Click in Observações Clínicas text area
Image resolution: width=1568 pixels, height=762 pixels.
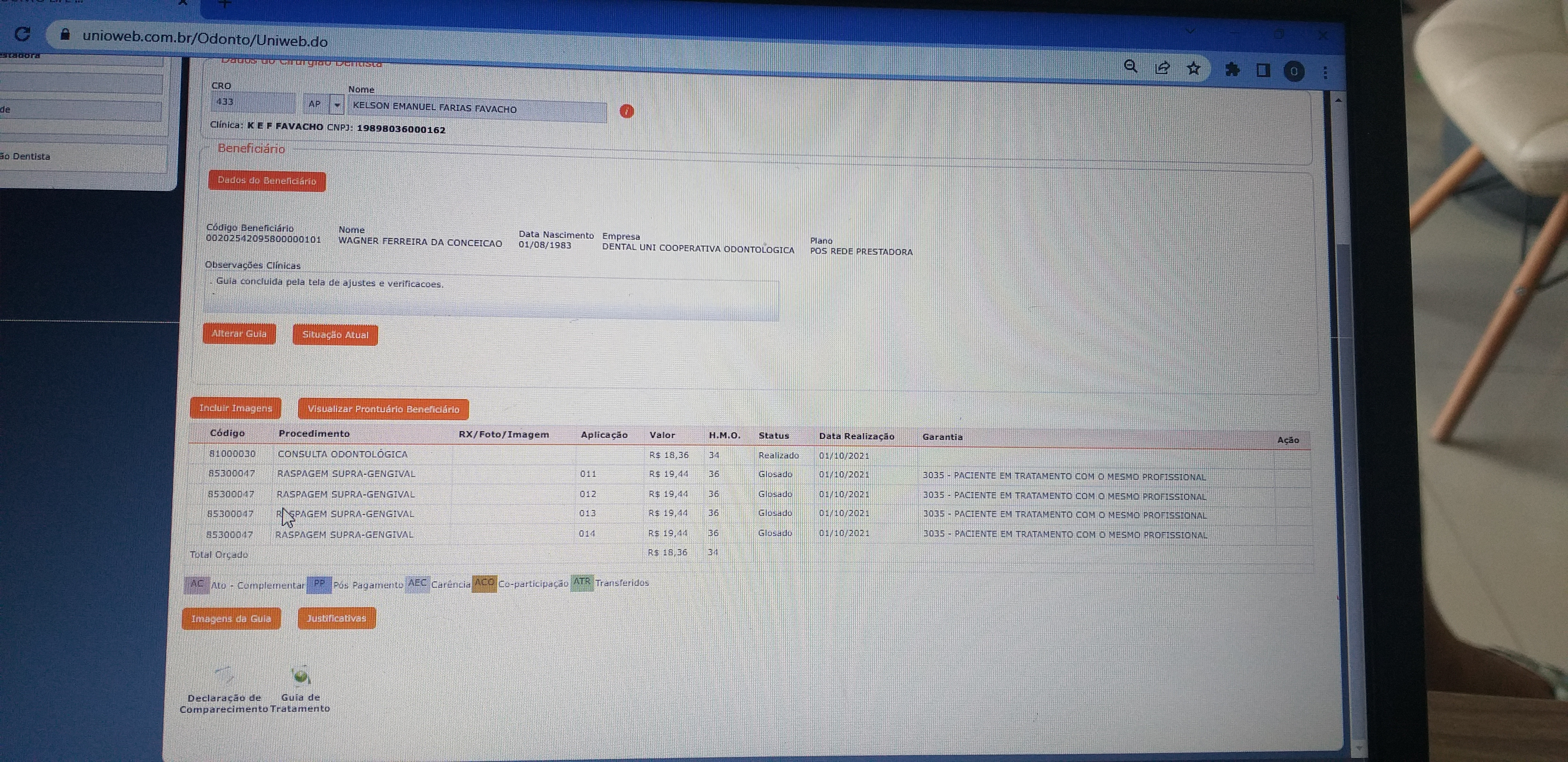[x=491, y=298]
